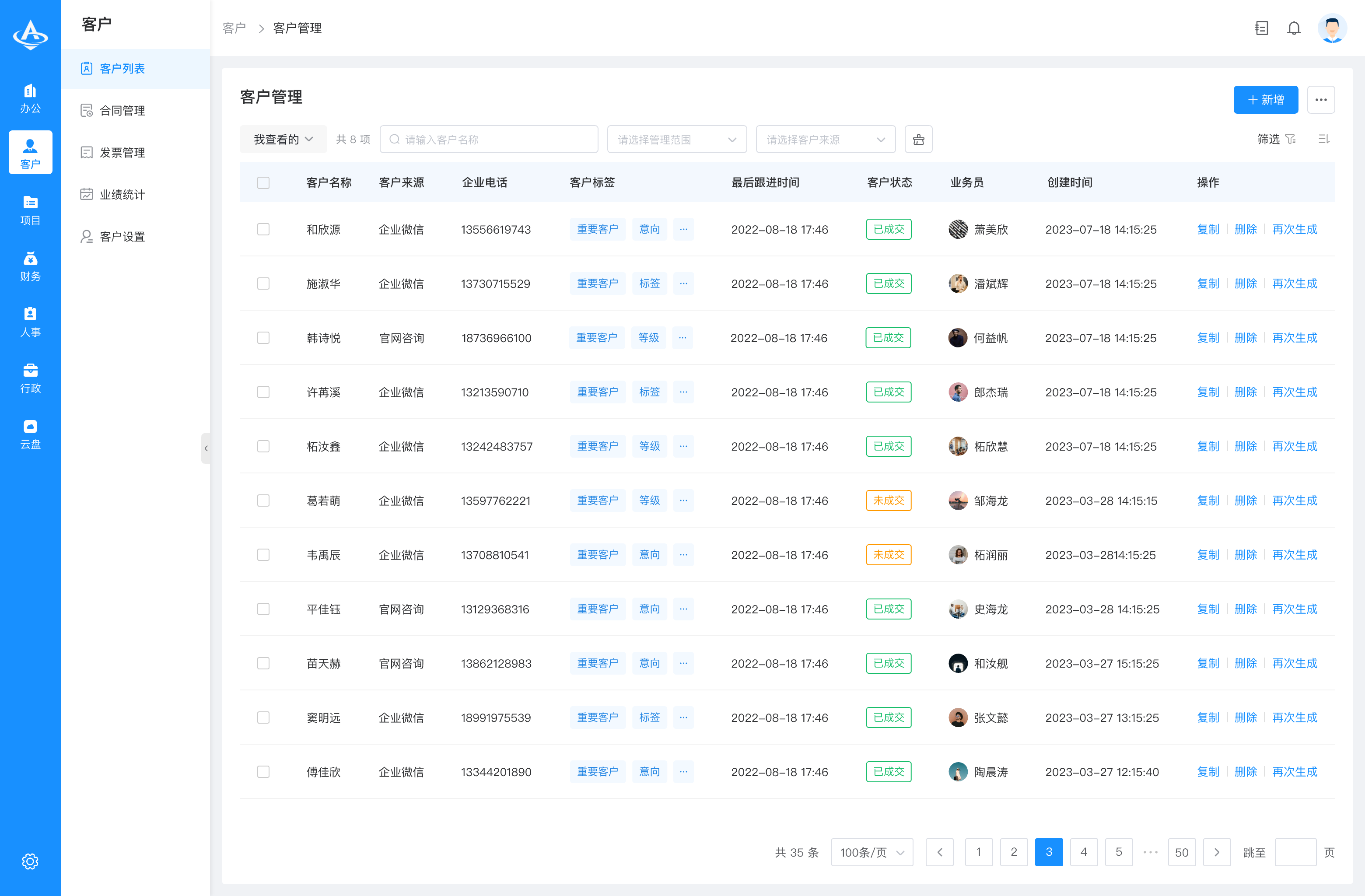
Task: Open the 办公 module in left sidebar
Action: coord(30,98)
